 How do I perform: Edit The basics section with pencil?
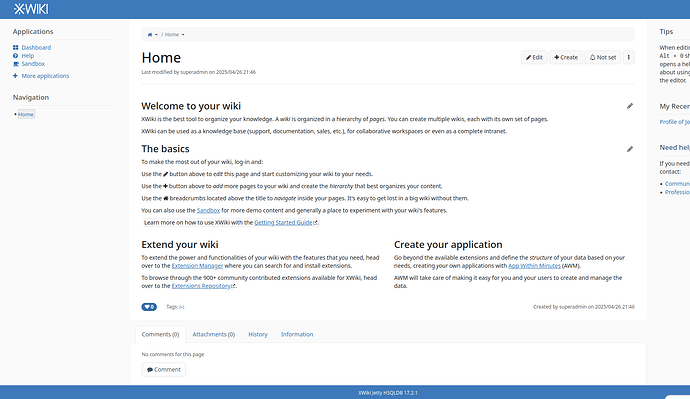pos(630,149)
